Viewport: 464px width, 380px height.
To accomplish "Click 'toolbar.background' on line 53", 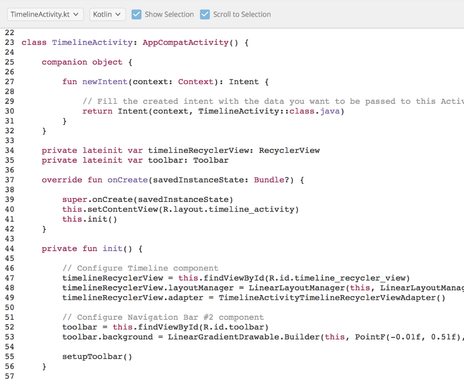I will (x=107, y=337).
